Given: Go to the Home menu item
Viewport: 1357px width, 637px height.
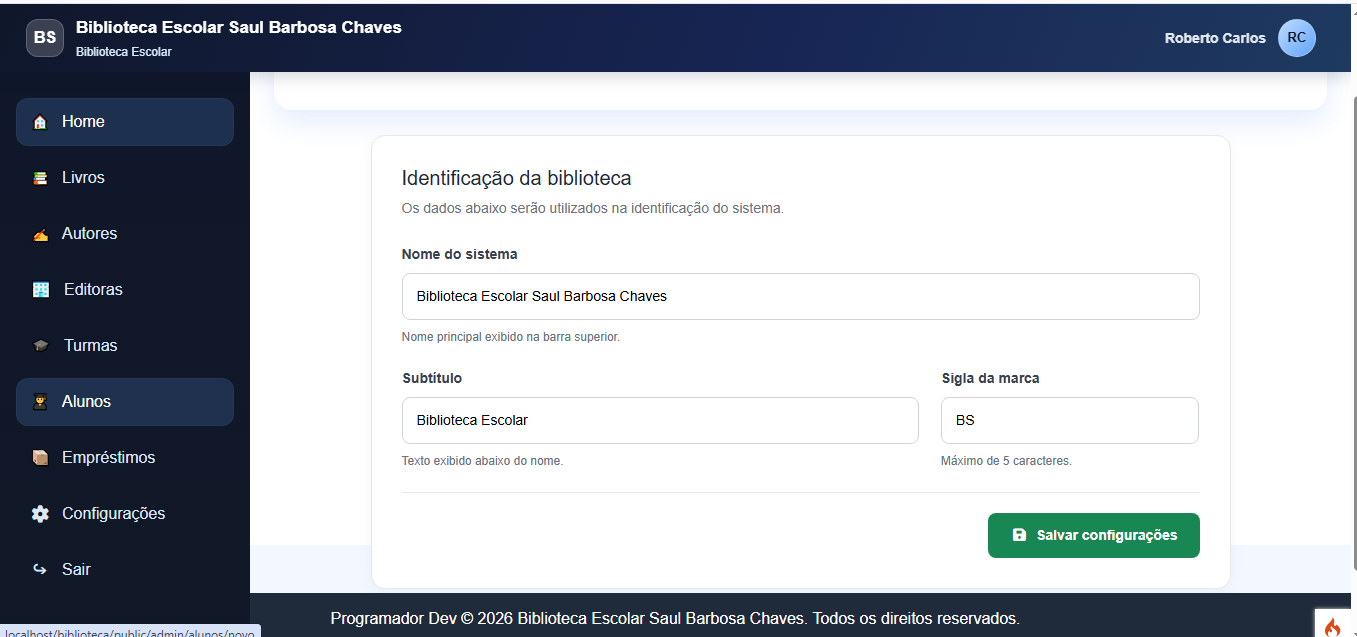Looking at the screenshot, I should click(x=125, y=122).
